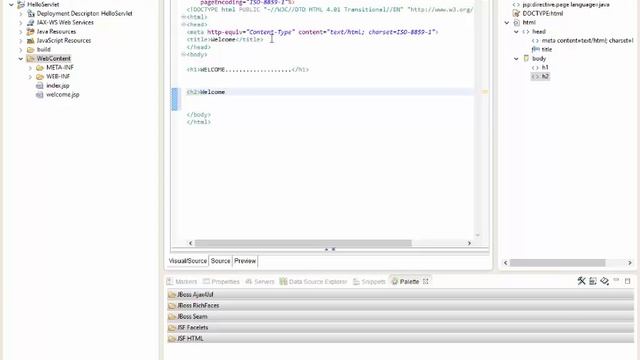Screen dimensions: 640x360
Task: Select welcome.jsp in project tree
Action: pyautogui.click(x=62, y=94)
